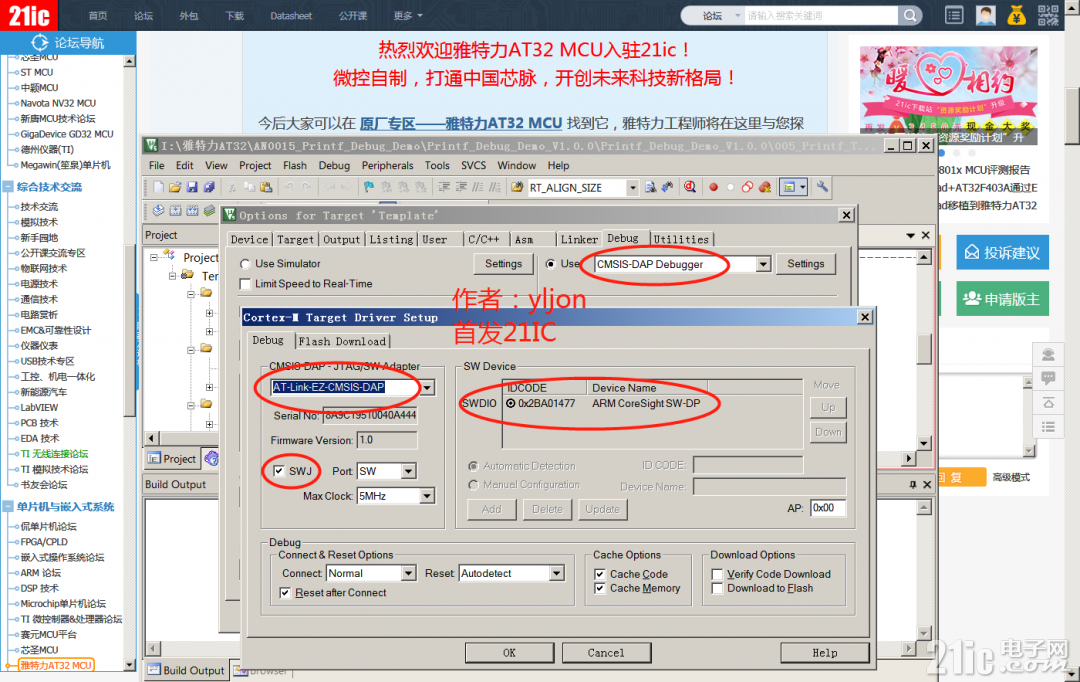Toggle the Reset after Connect checkbox
The height and width of the screenshot is (682, 1080).
point(285,592)
